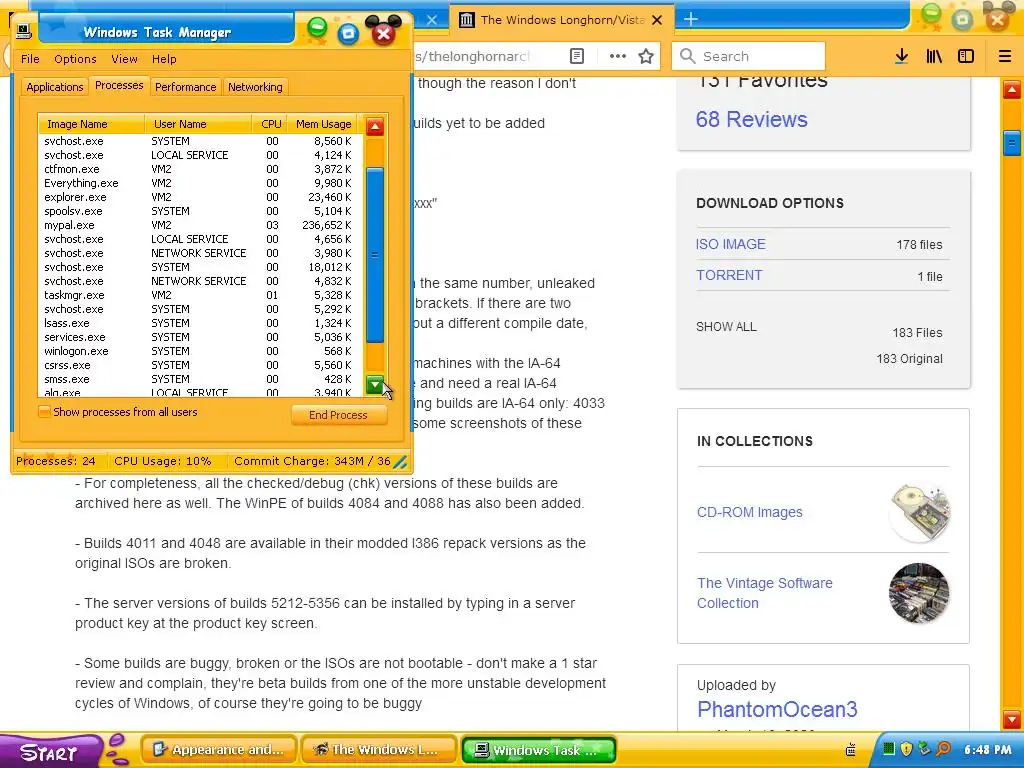Select the smss.exe process row
The height and width of the screenshot is (768, 1024).
[x=199, y=379]
